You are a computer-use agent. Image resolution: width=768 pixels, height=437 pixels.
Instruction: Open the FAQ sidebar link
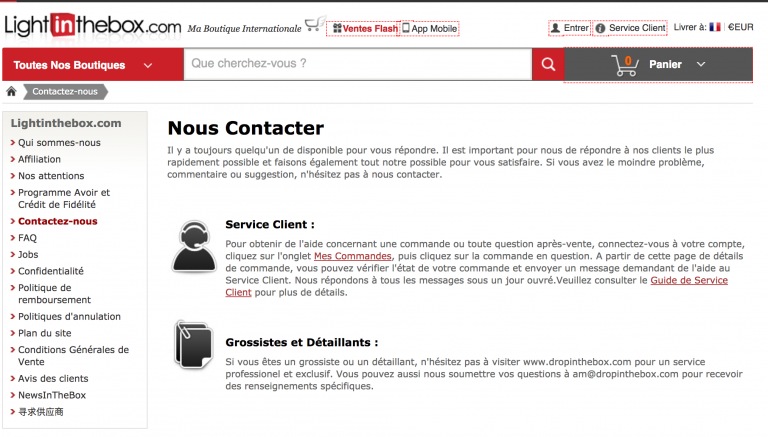27,238
